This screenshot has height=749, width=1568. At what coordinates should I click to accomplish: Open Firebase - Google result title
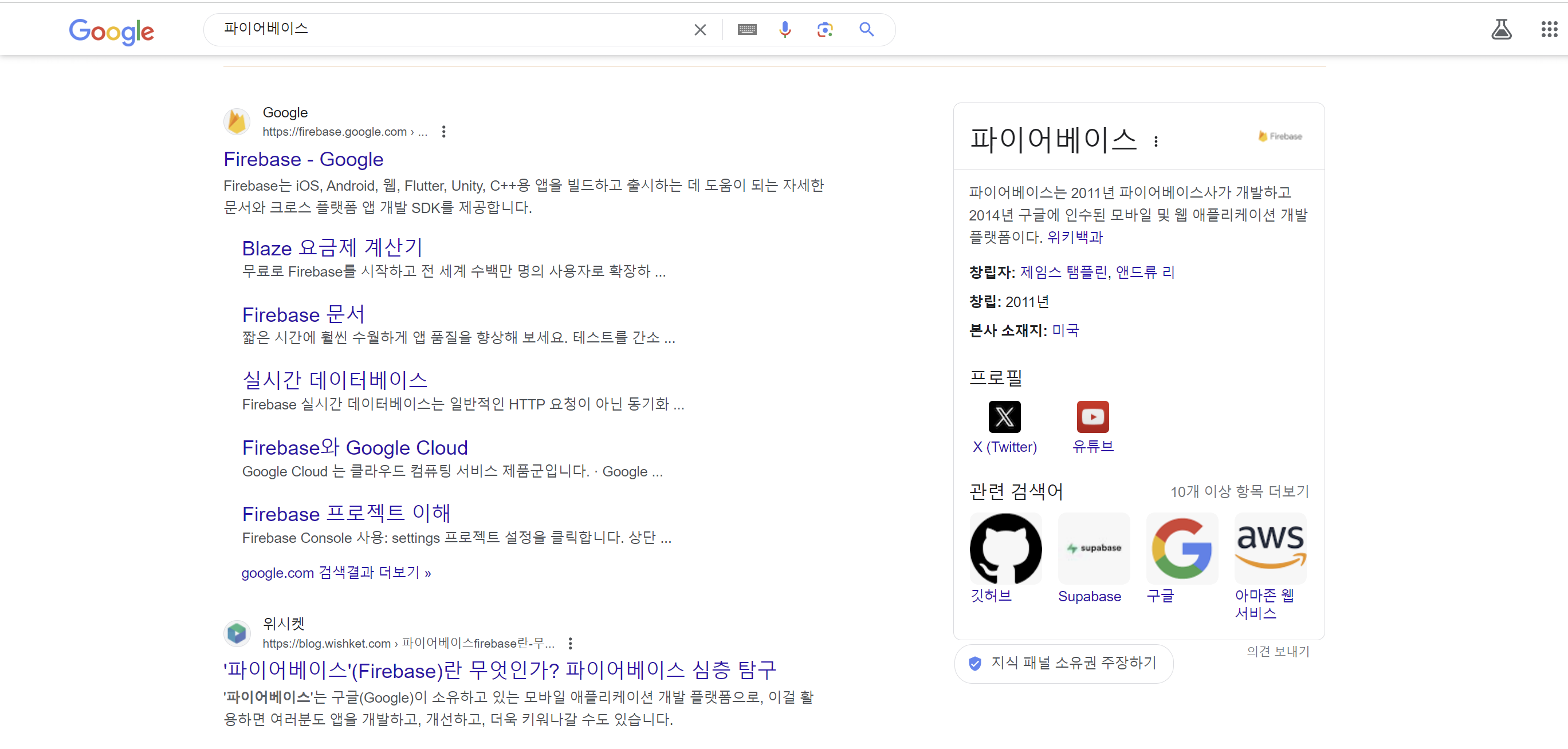click(x=303, y=159)
